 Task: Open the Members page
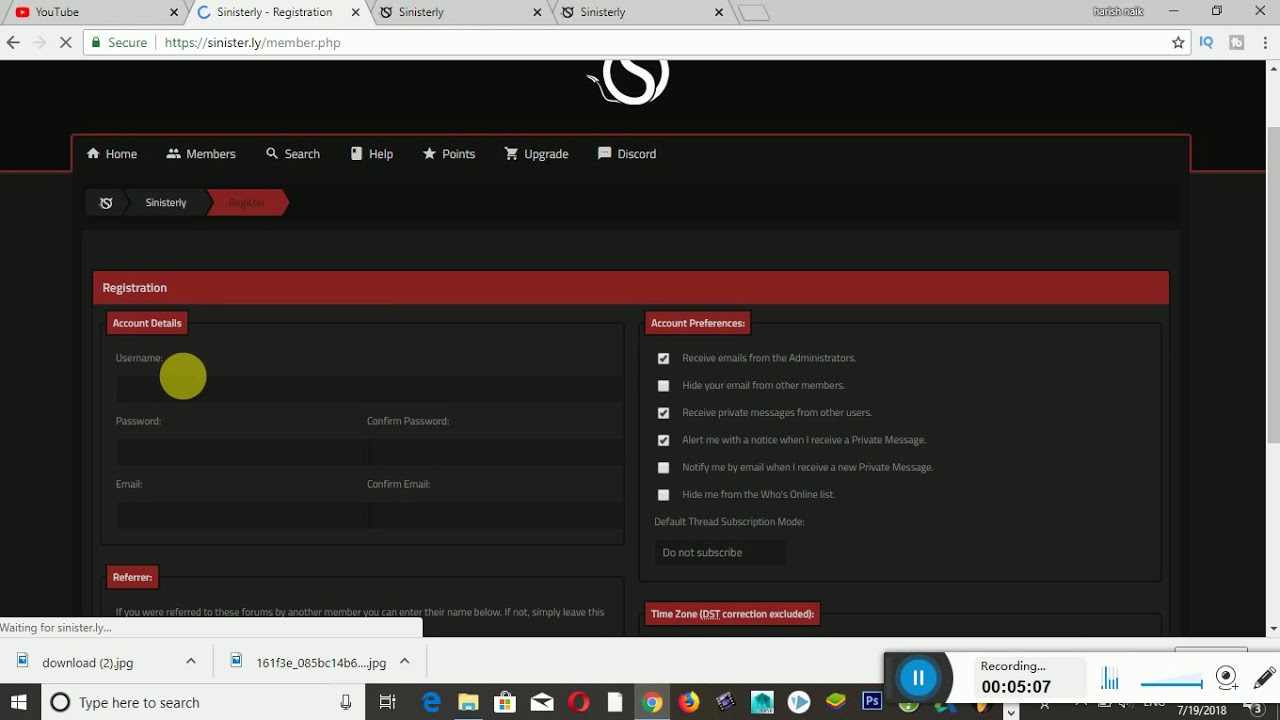click(x=201, y=154)
